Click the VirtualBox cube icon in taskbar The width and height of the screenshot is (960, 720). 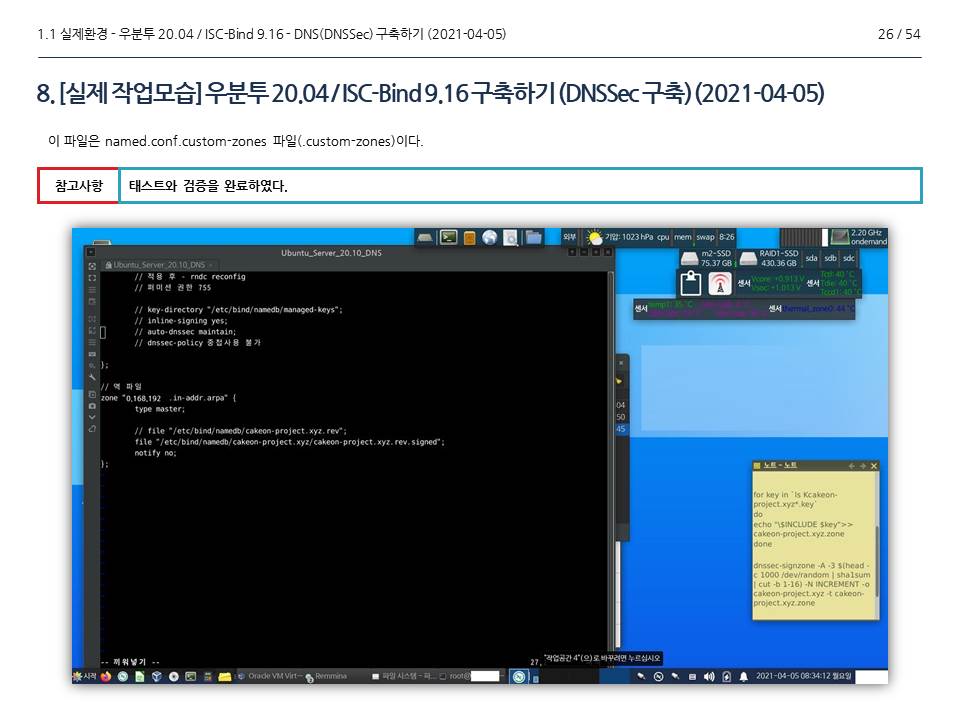157,677
